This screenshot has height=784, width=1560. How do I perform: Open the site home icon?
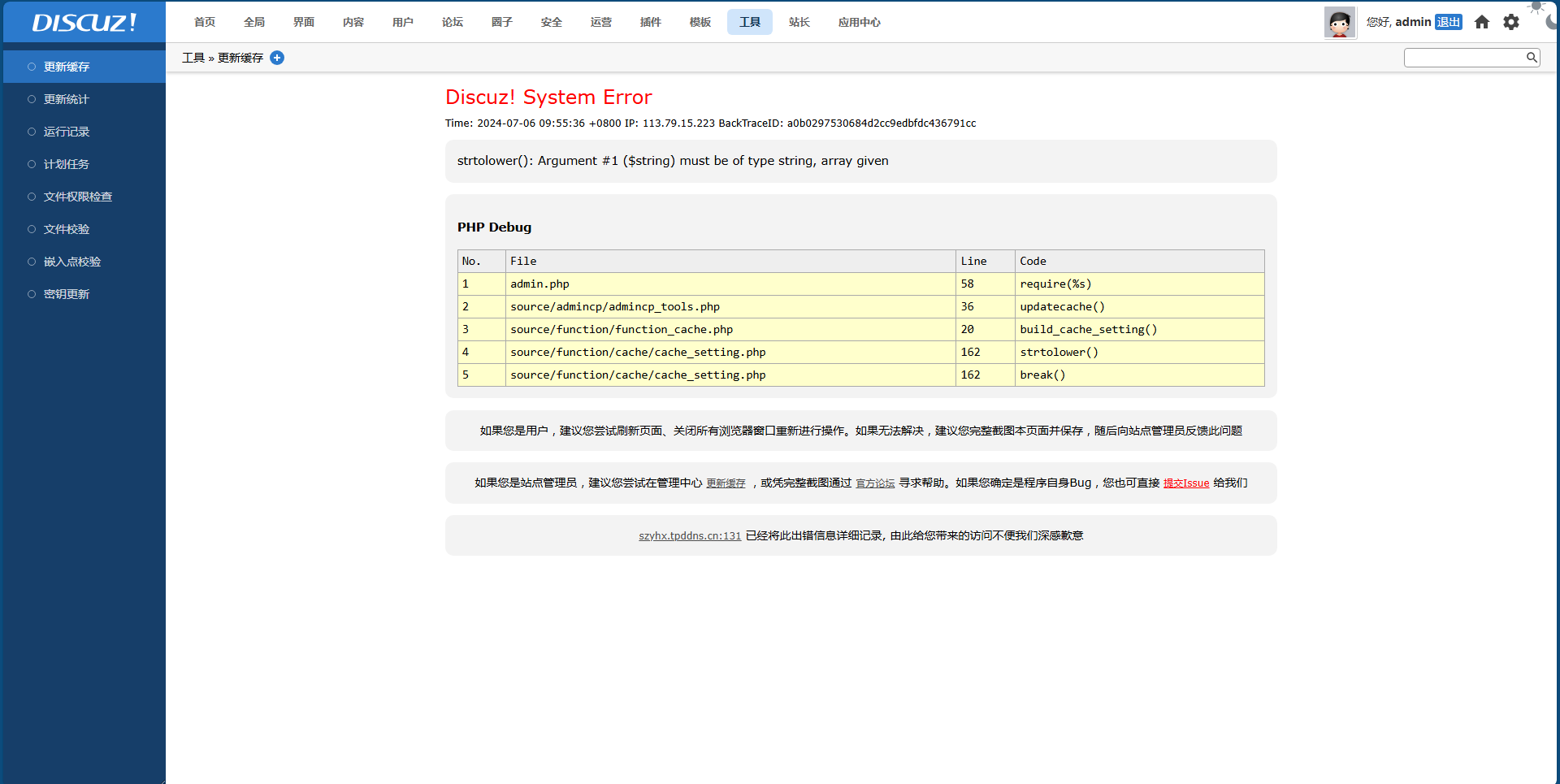[1482, 22]
